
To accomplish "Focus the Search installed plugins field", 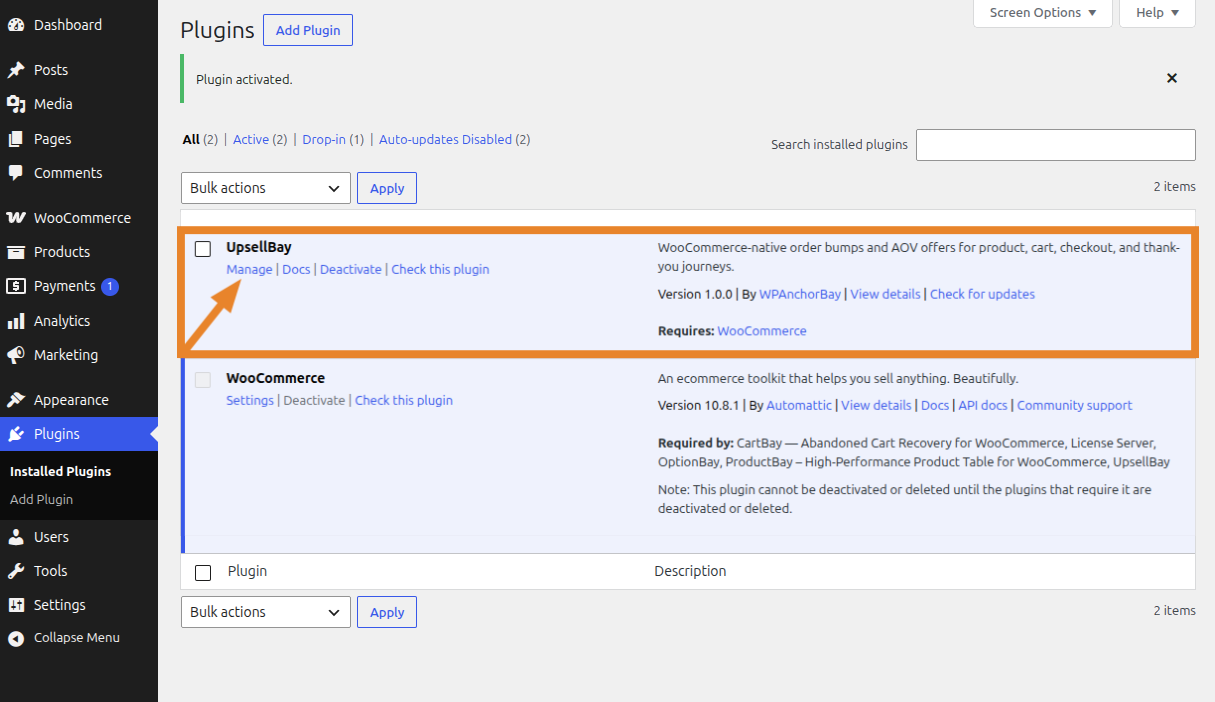I will coord(1056,145).
